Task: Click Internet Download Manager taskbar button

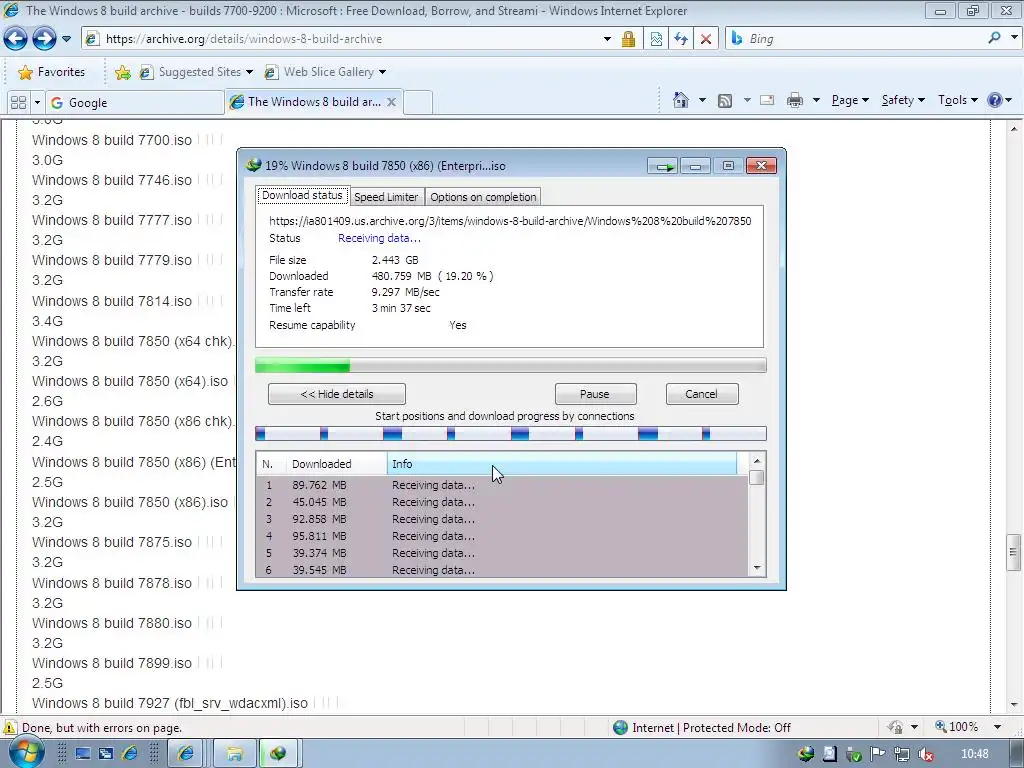Action: [x=278, y=754]
